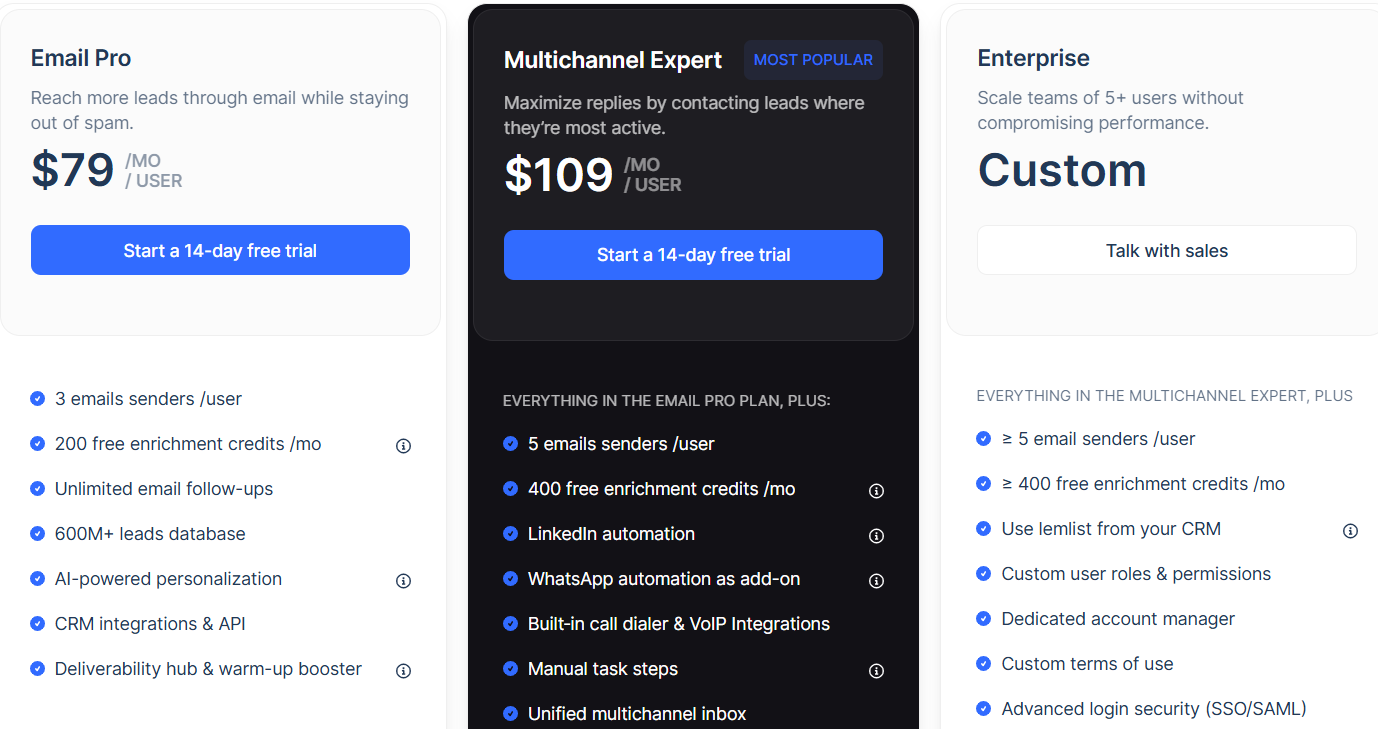
Task: Start the Email Pro 14-day free trial
Action: click(x=220, y=249)
